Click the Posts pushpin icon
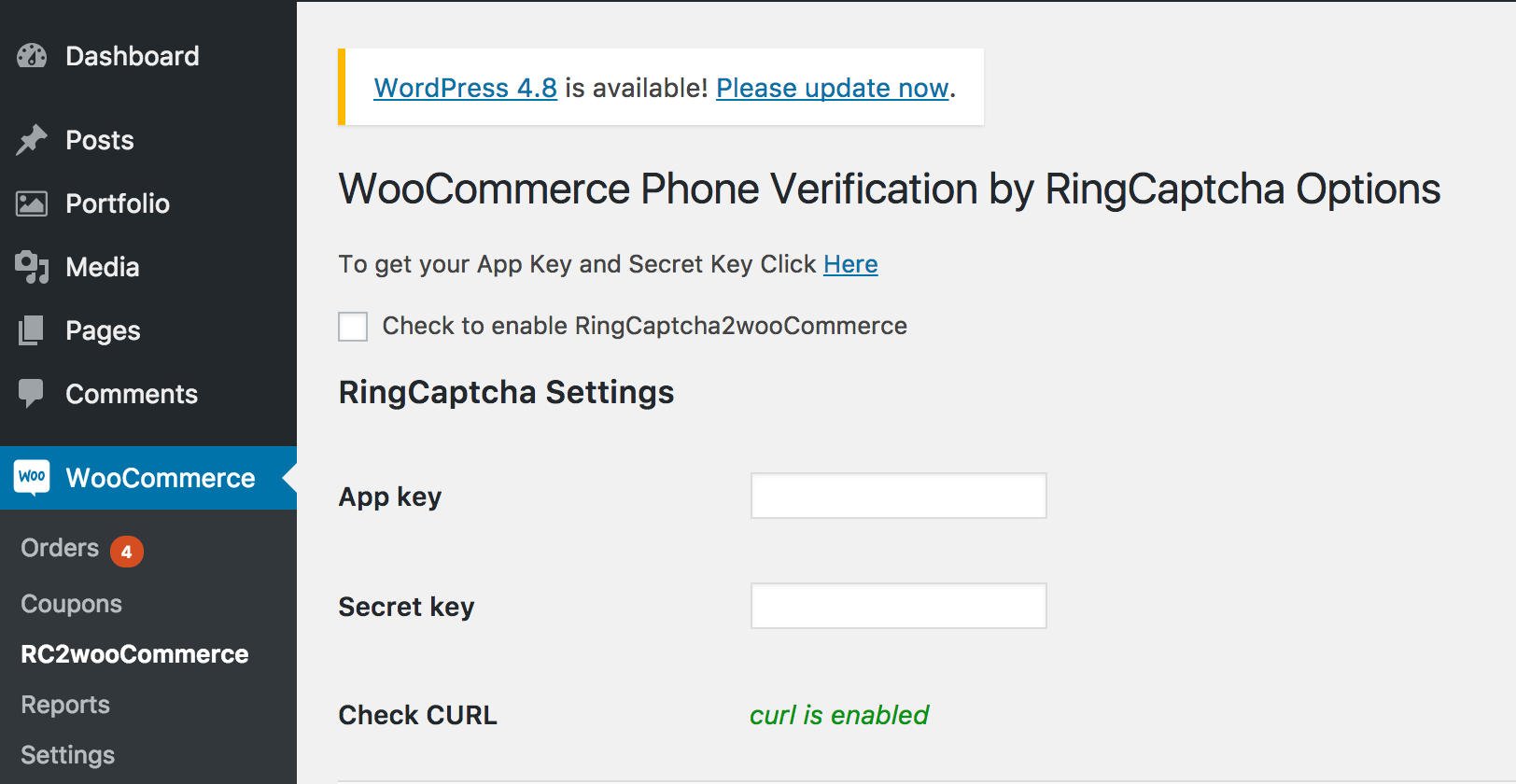Screen dimensions: 1516x784 32,140
